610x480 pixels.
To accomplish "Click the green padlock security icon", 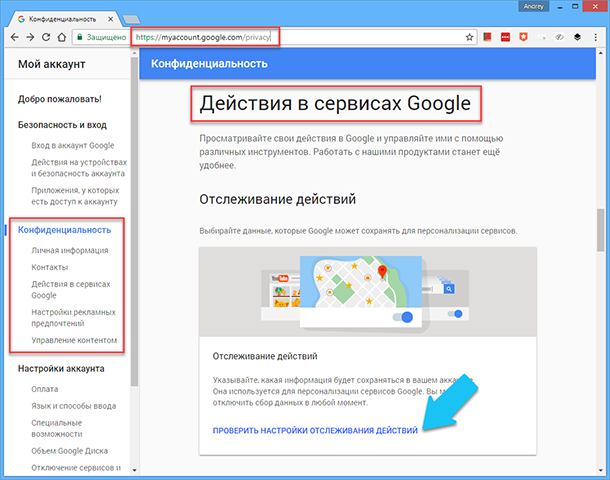I will pyautogui.click(x=80, y=37).
